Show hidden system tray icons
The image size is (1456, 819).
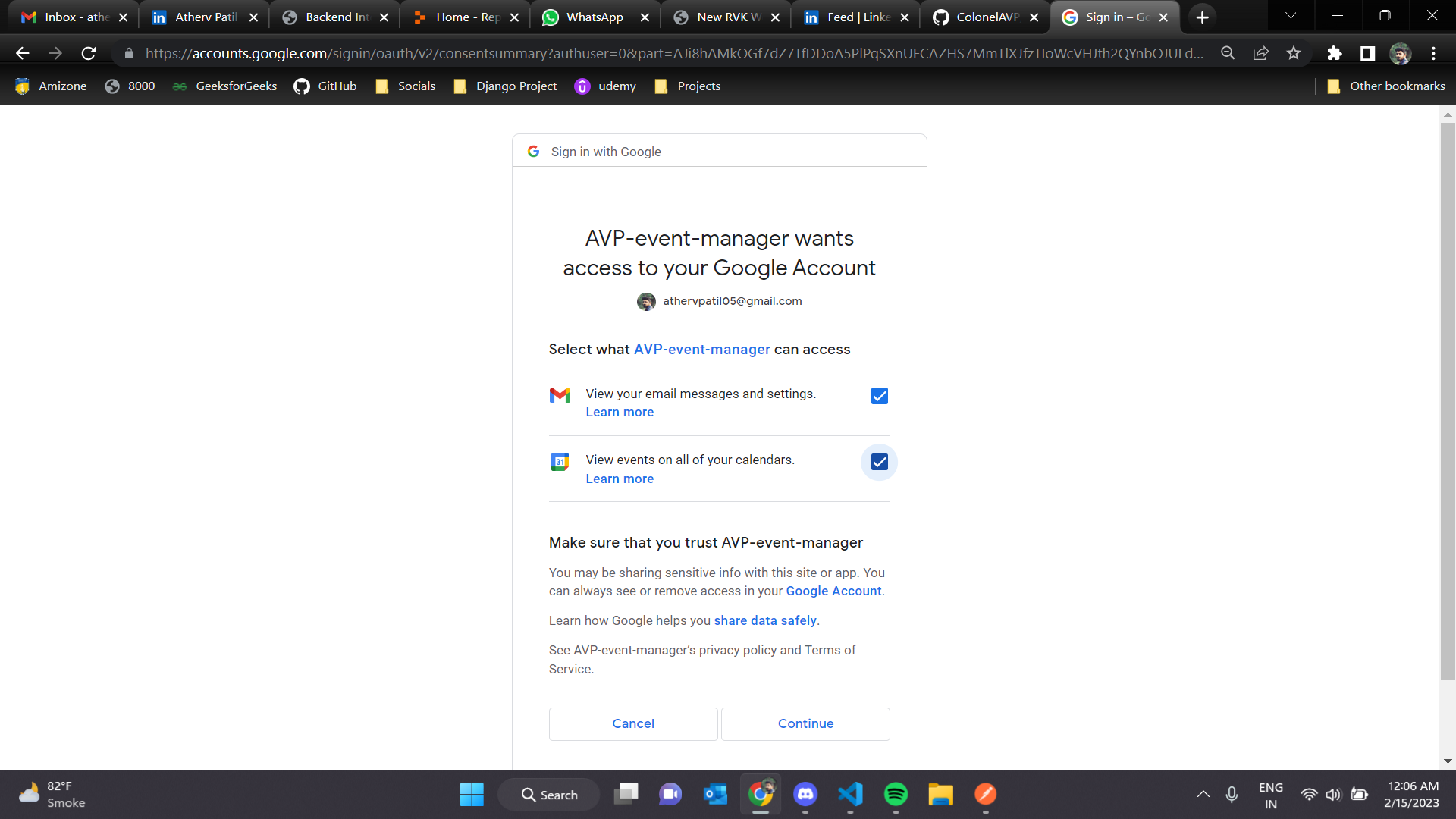coord(1203,794)
